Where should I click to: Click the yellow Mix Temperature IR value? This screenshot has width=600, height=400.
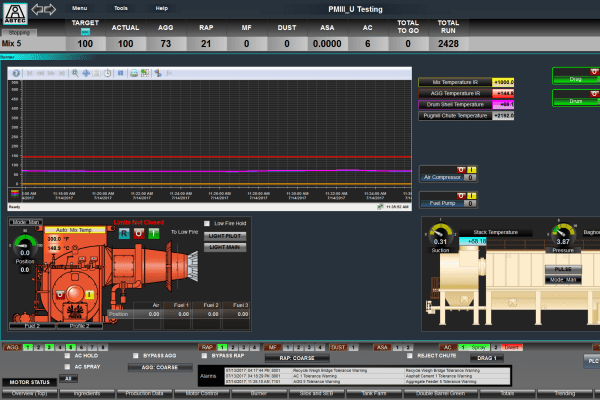[503, 82]
